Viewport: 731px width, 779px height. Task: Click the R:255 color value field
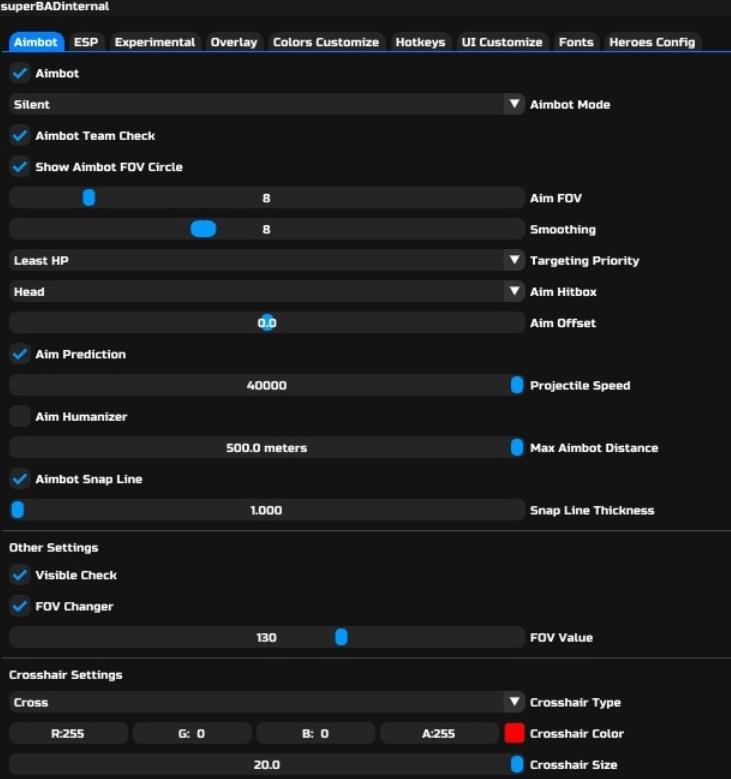[68, 734]
